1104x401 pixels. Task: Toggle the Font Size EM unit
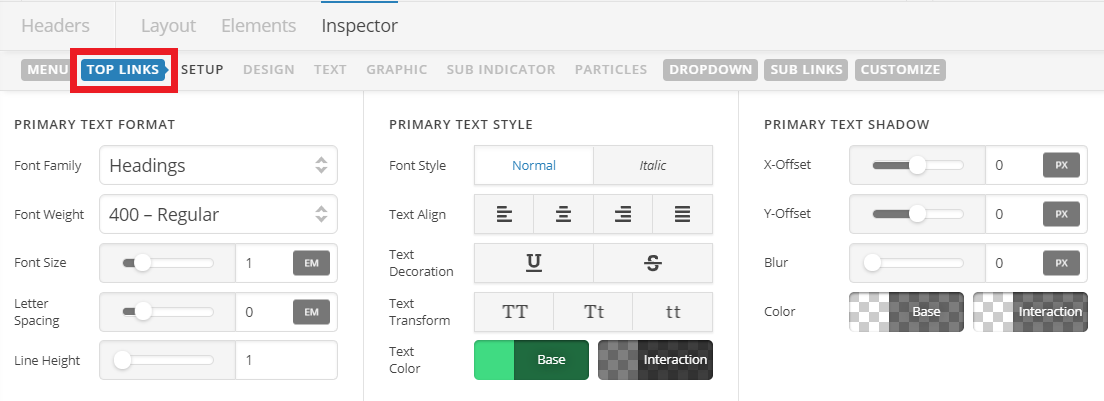(x=311, y=263)
